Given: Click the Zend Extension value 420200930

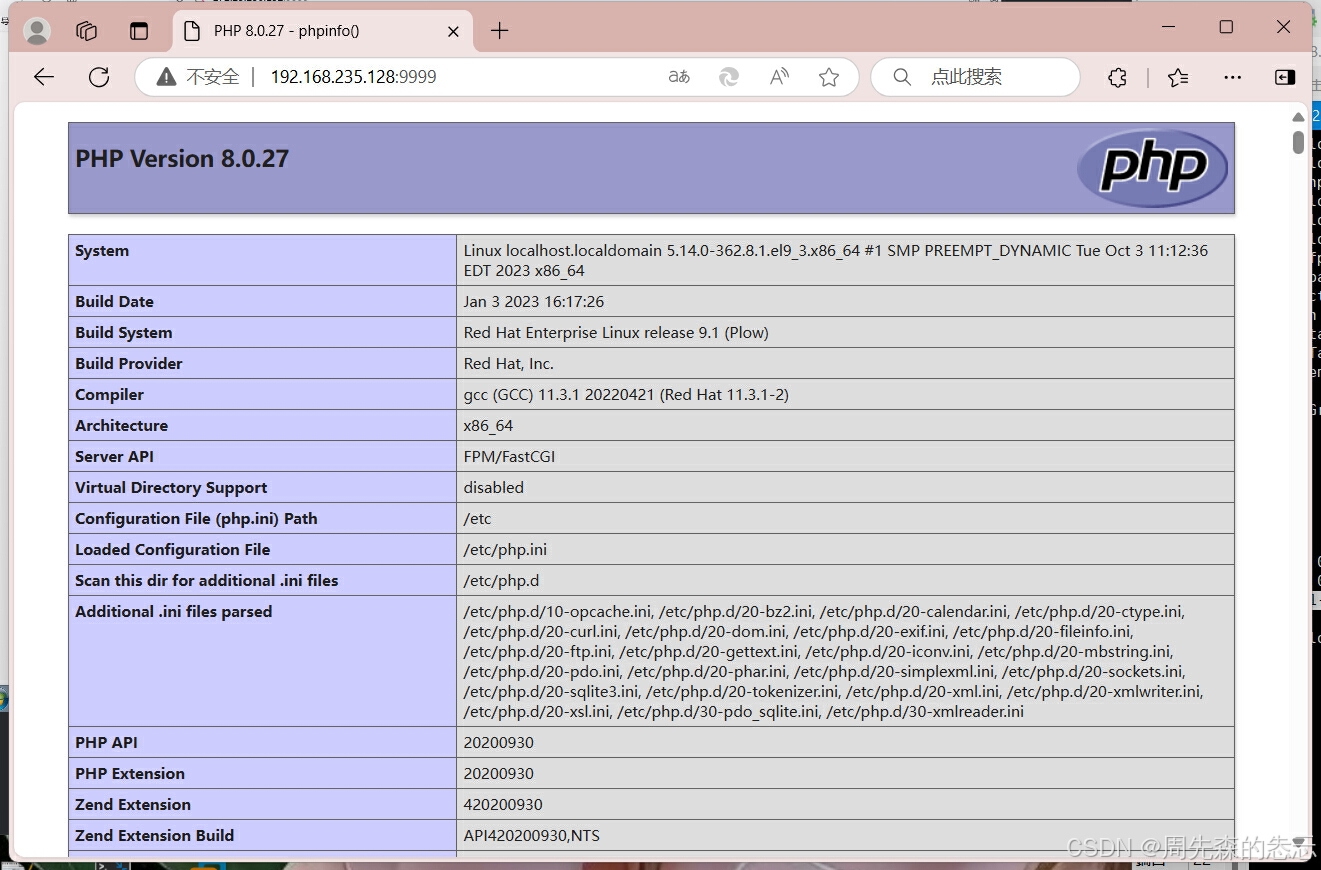Looking at the screenshot, I should 503,805.
